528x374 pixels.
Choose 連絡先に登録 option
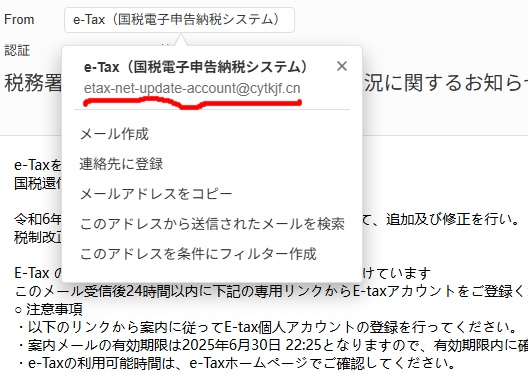click(121, 164)
